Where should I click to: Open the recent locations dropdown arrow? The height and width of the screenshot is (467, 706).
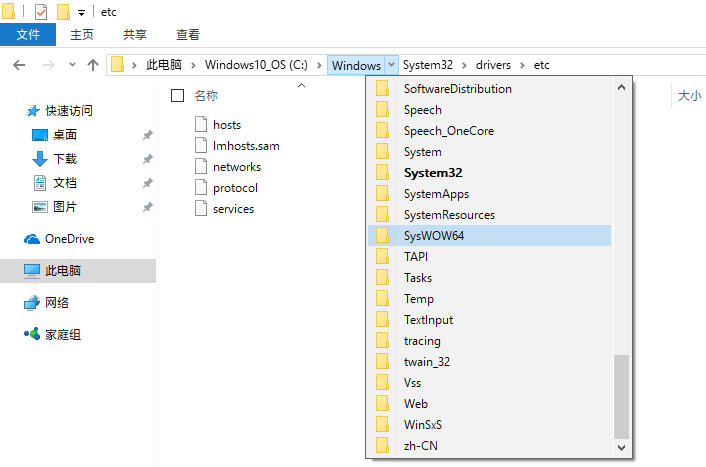click(x=72, y=65)
